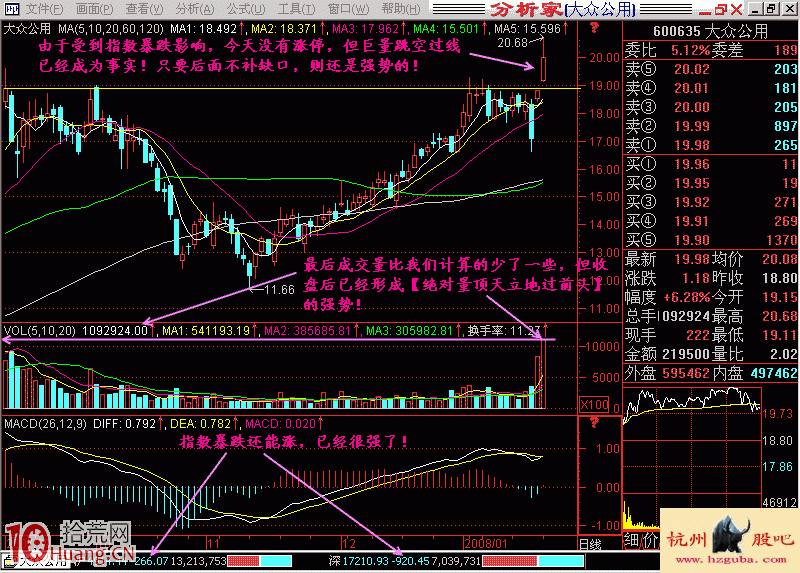This screenshot has height=573, width=800.
Task: Click the application icon in the title bar
Action: [11, 9]
